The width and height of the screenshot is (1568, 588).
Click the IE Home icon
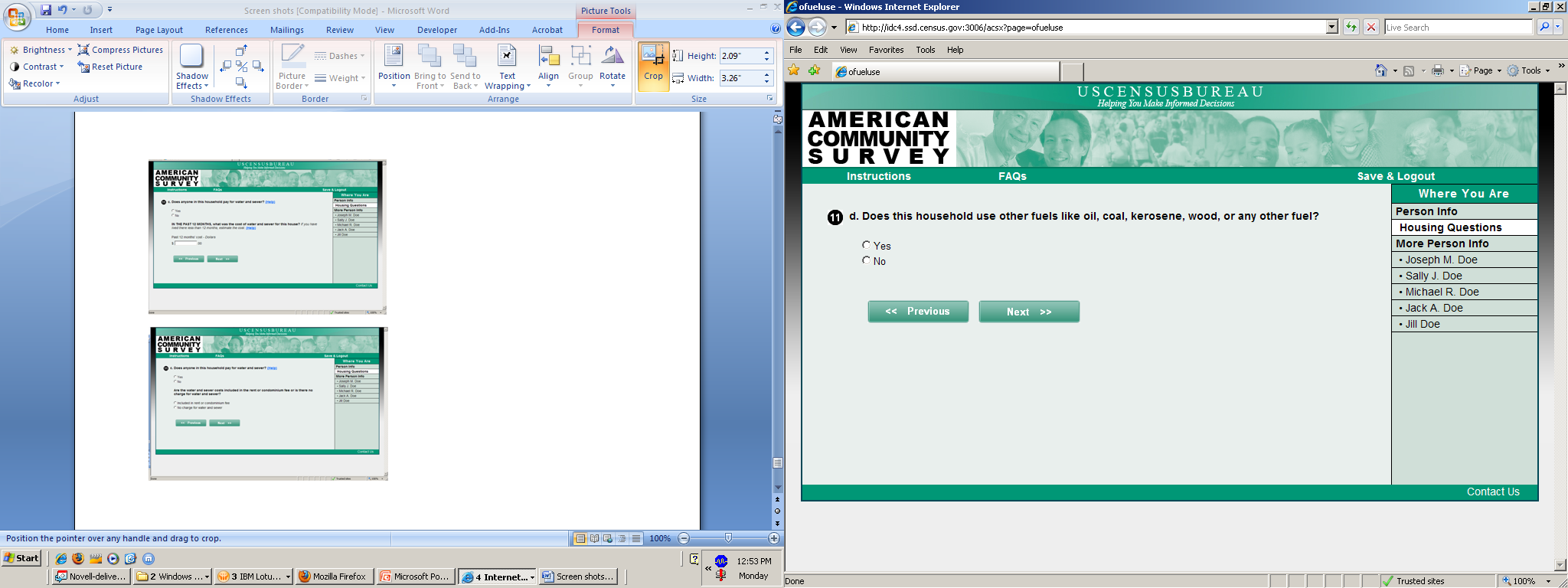point(1380,70)
